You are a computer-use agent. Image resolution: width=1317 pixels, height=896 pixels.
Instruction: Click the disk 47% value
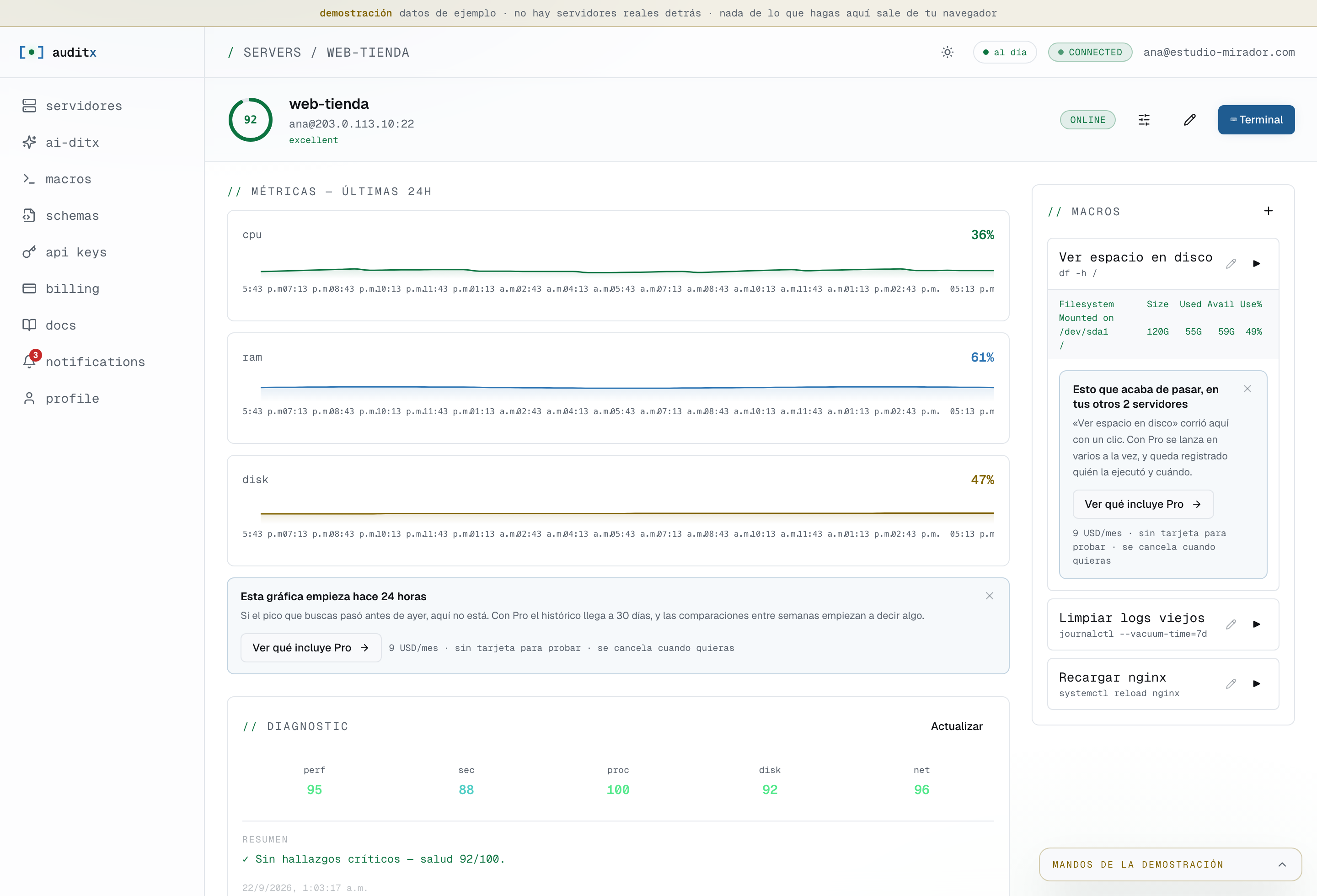982,480
